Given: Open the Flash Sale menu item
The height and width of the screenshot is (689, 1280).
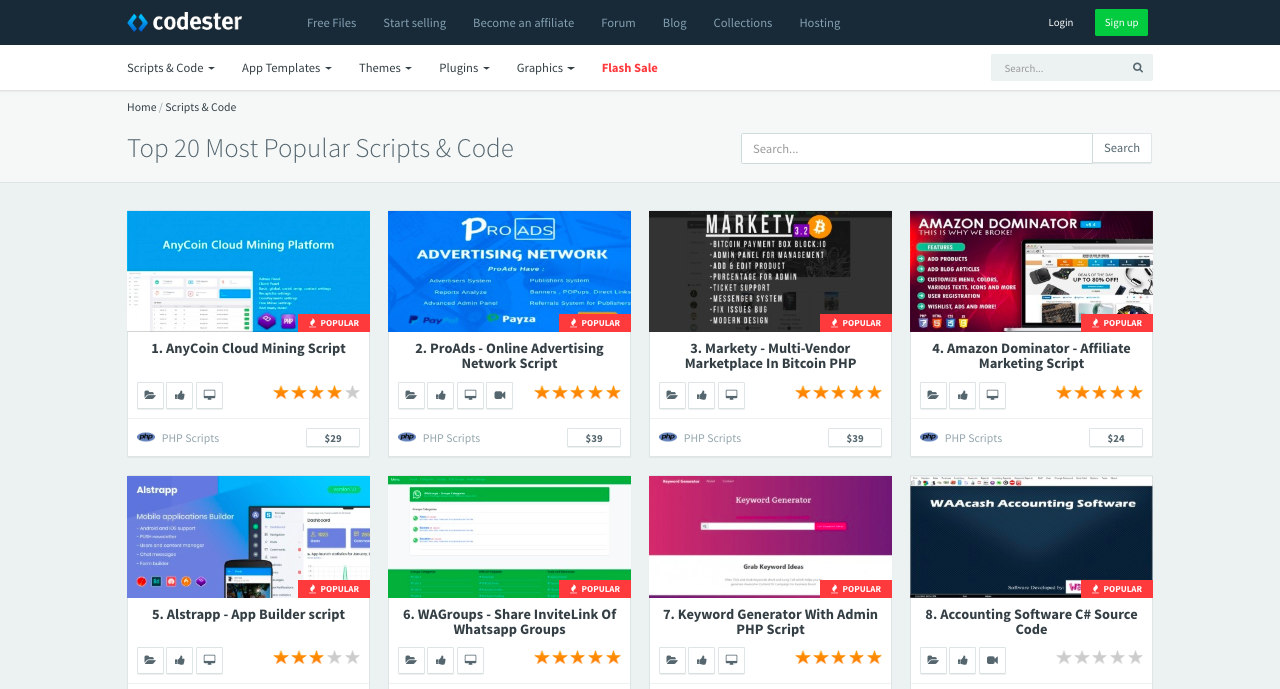Looking at the screenshot, I should [x=630, y=68].
